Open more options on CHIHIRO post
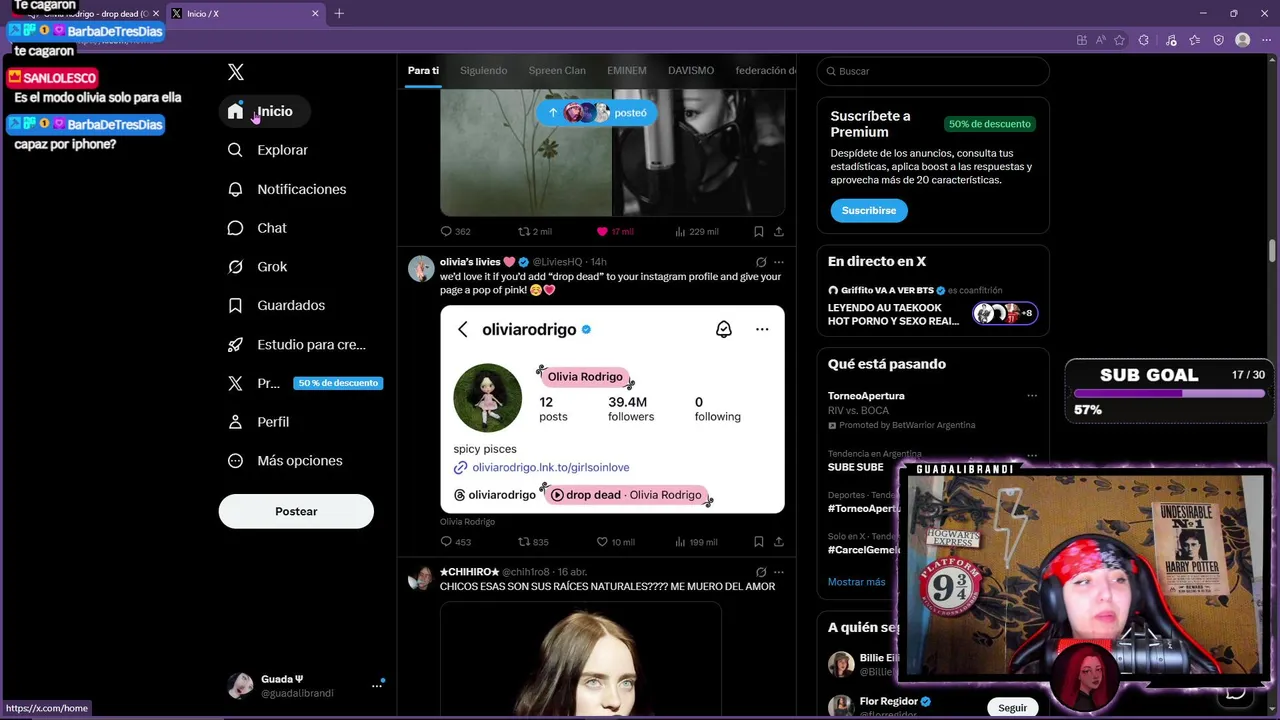 coord(779,572)
